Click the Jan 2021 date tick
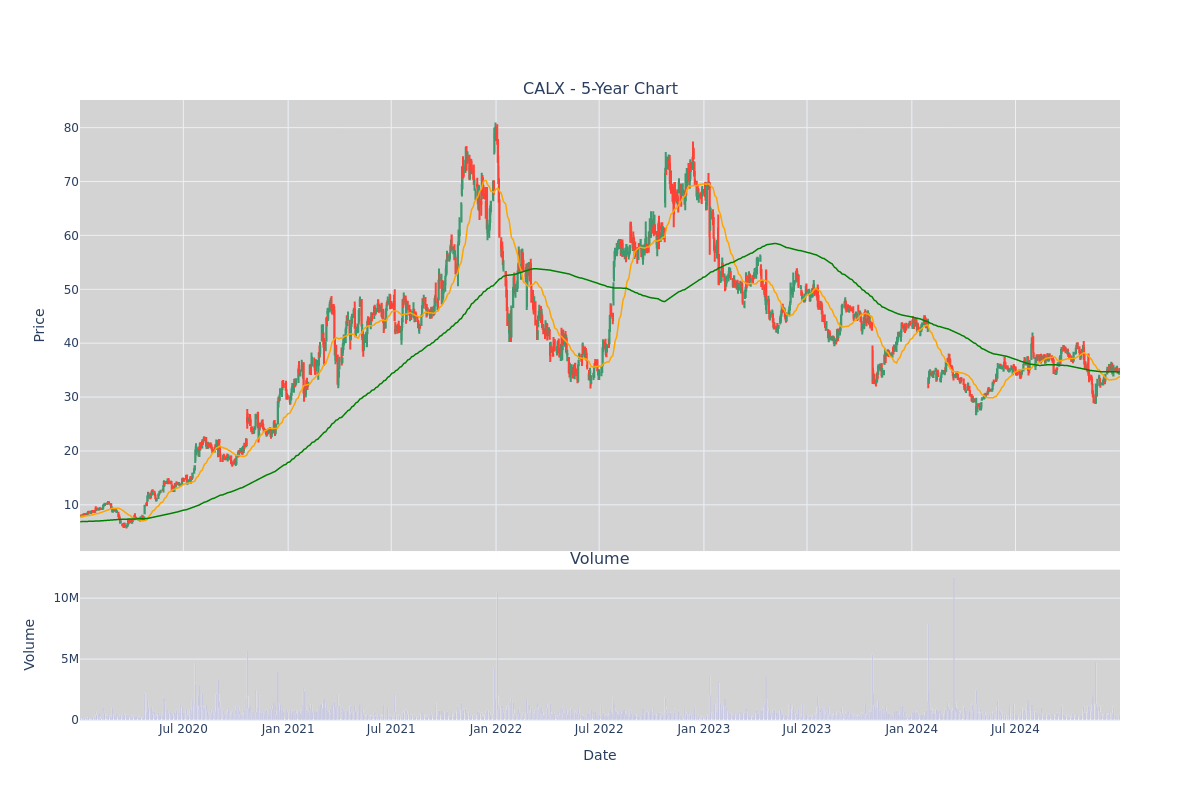The image size is (1200, 800). [288, 729]
